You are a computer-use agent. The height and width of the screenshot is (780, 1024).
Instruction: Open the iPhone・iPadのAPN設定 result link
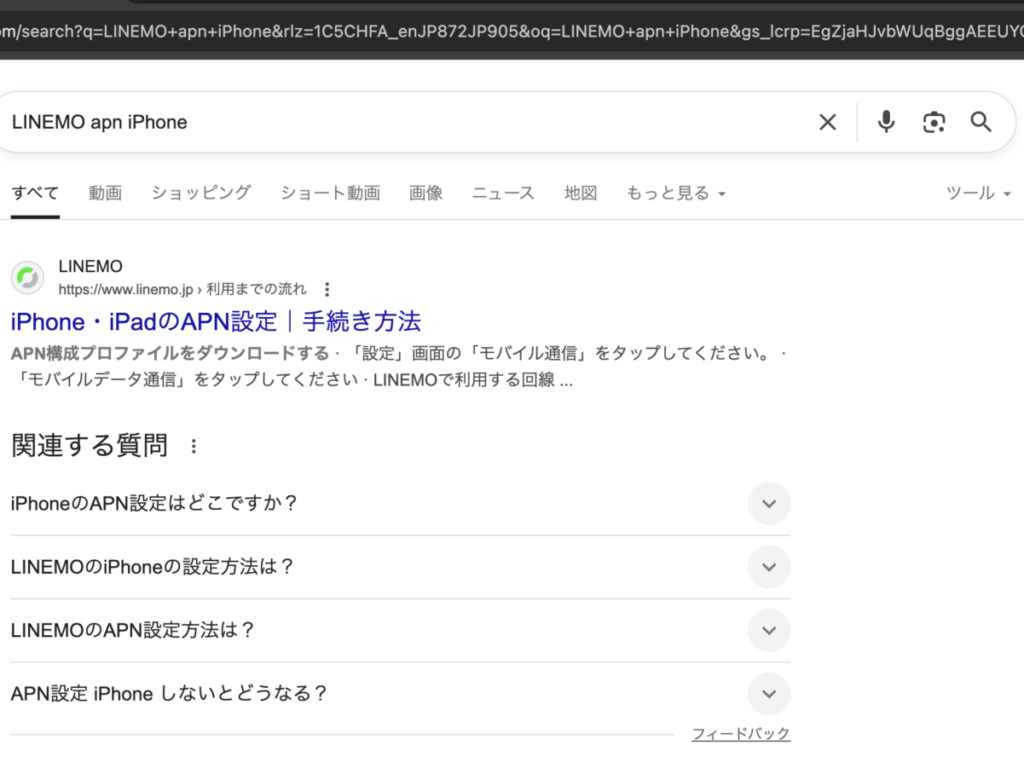pos(216,322)
